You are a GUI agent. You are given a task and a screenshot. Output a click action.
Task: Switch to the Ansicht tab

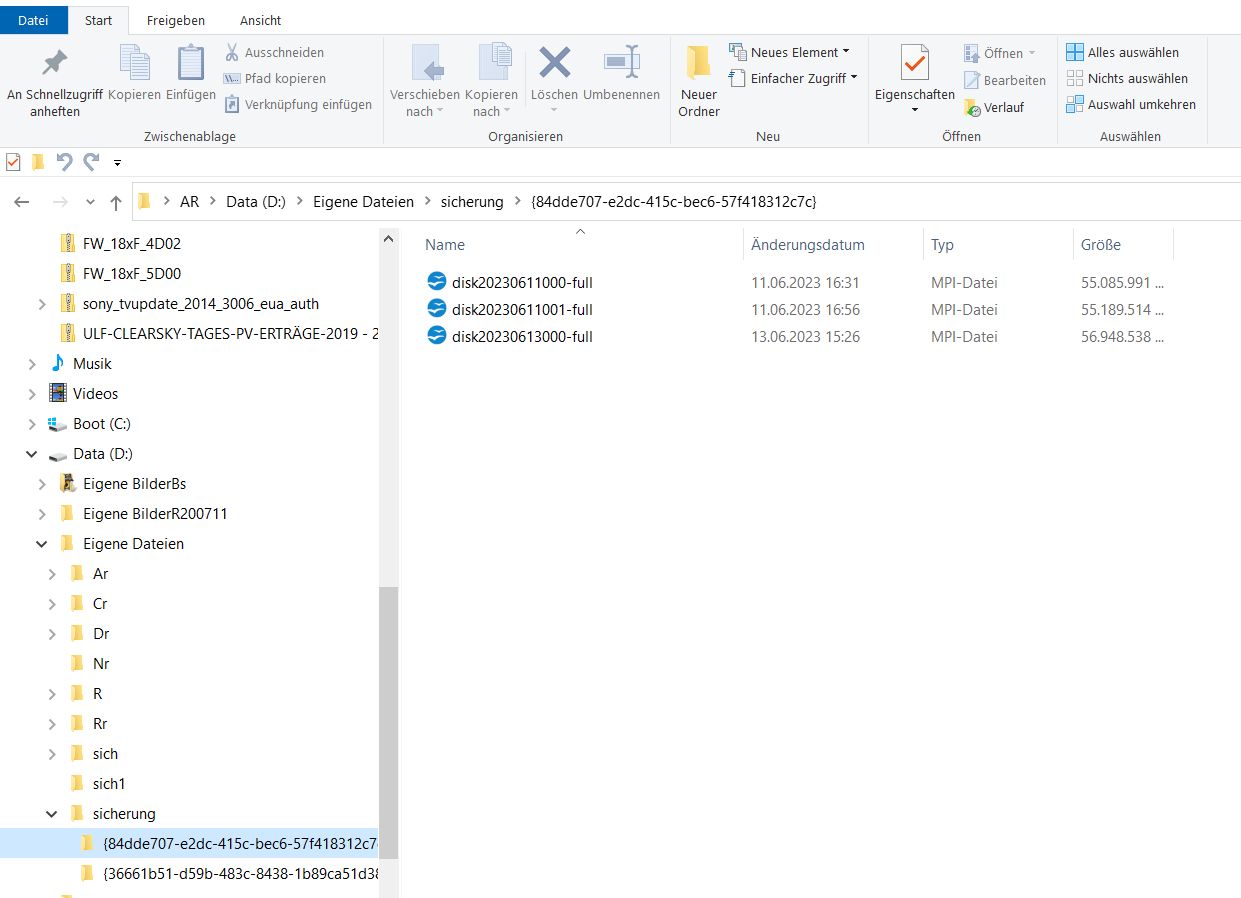click(x=261, y=20)
